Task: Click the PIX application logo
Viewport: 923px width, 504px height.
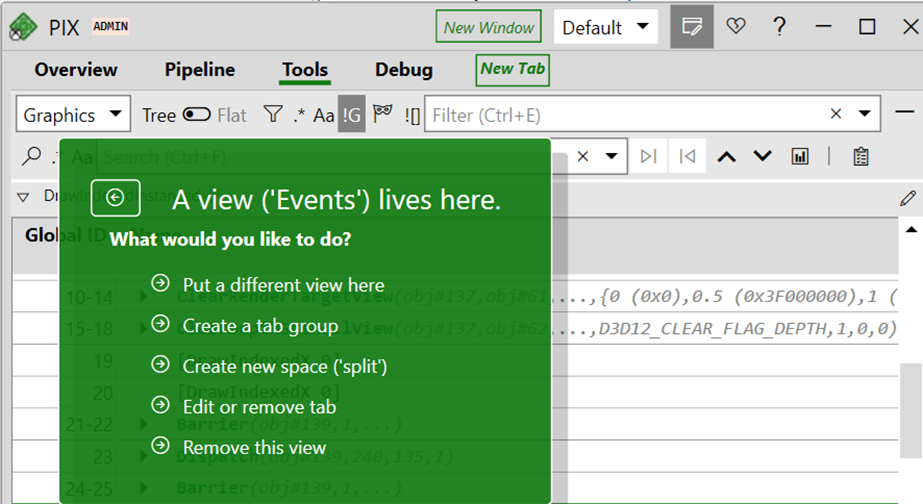Action: (23, 27)
